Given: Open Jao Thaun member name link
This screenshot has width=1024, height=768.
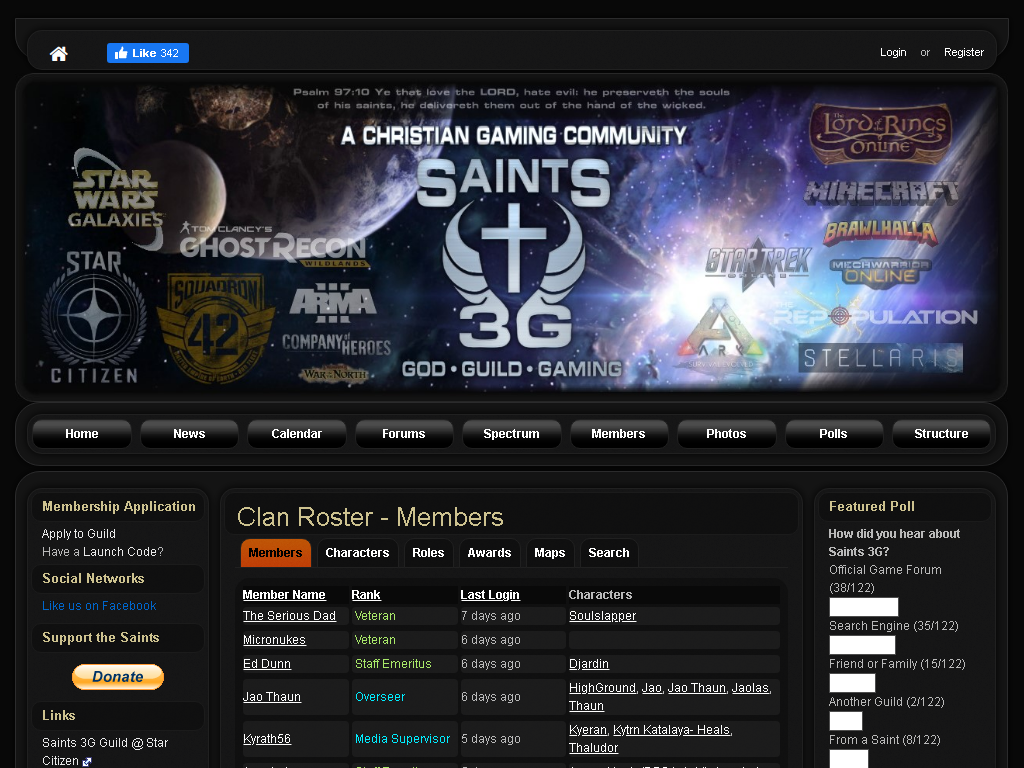Looking at the screenshot, I should pos(272,697).
